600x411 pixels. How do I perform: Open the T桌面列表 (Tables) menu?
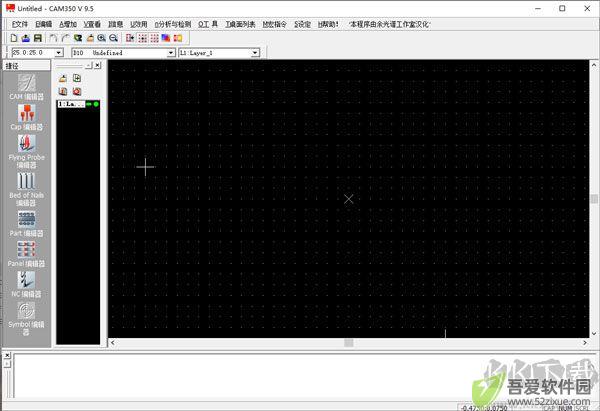pos(240,24)
